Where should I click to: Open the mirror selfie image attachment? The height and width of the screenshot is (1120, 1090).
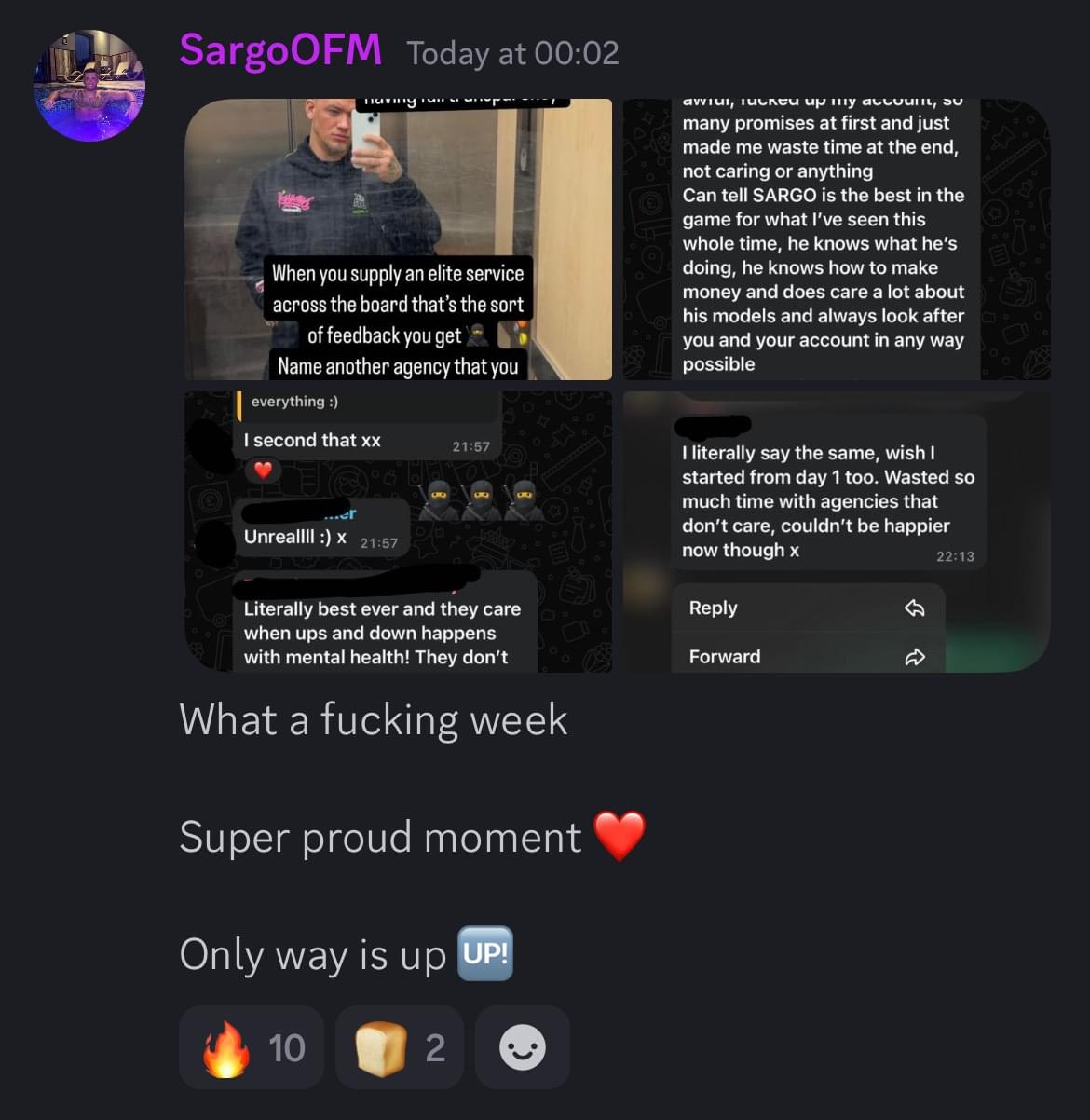(398, 239)
